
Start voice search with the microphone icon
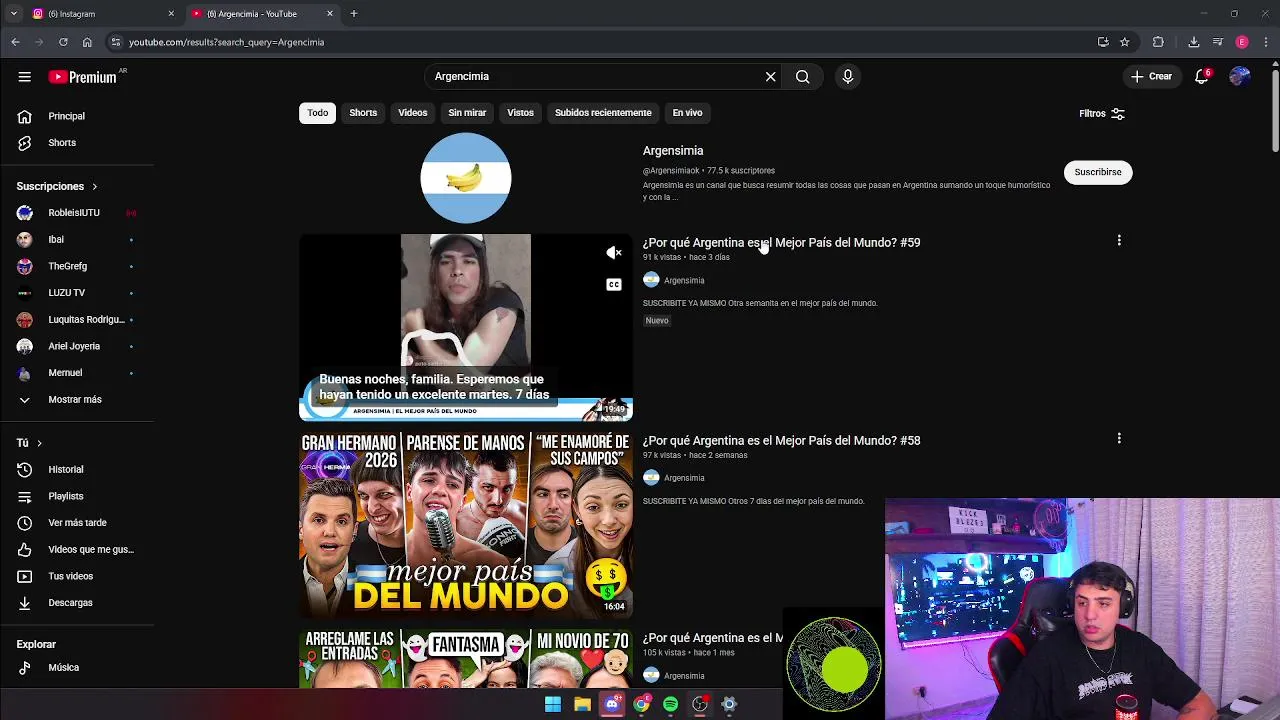click(x=847, y=76)
